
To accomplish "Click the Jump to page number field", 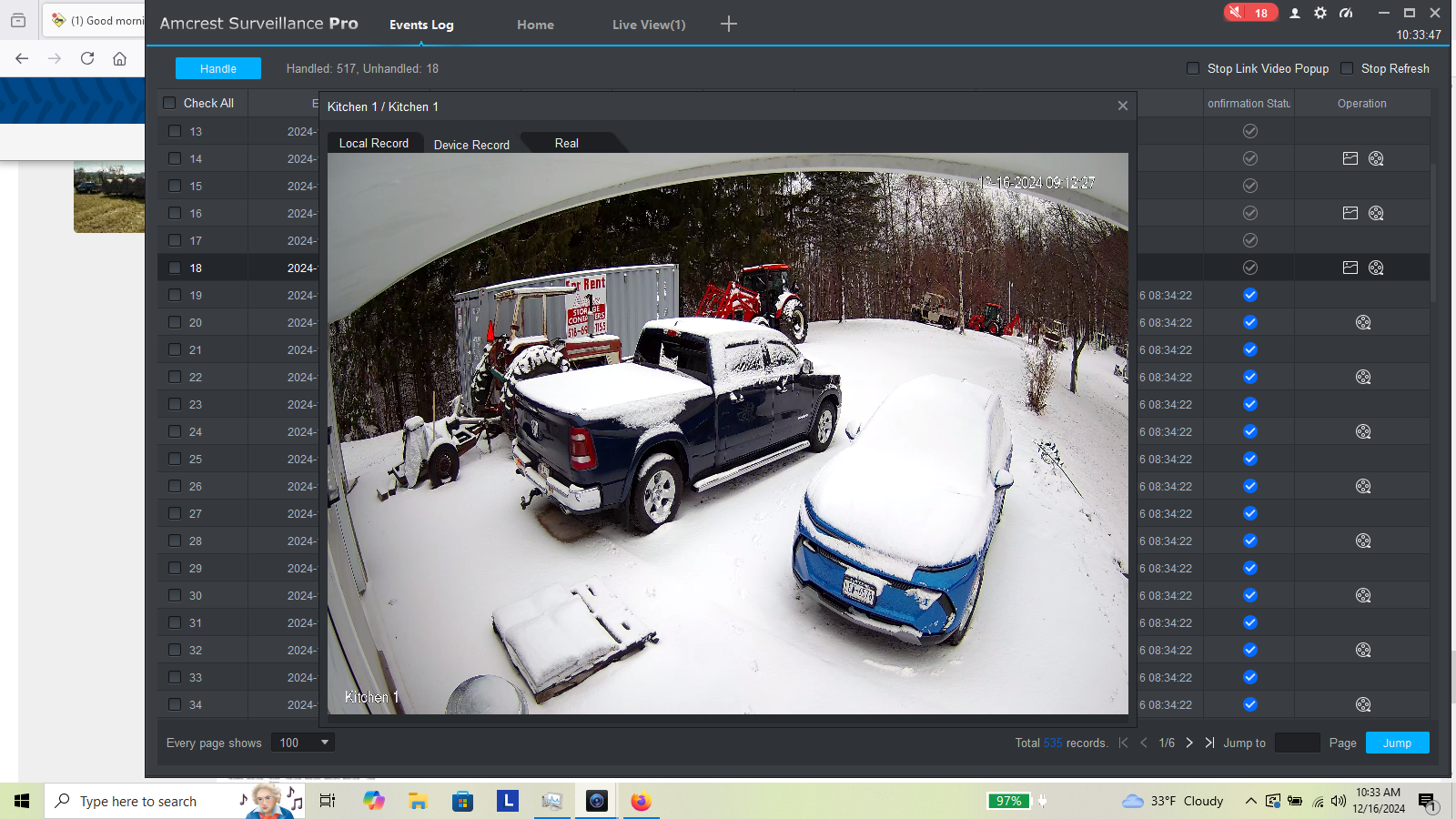I will click(x=1297, y=743).
